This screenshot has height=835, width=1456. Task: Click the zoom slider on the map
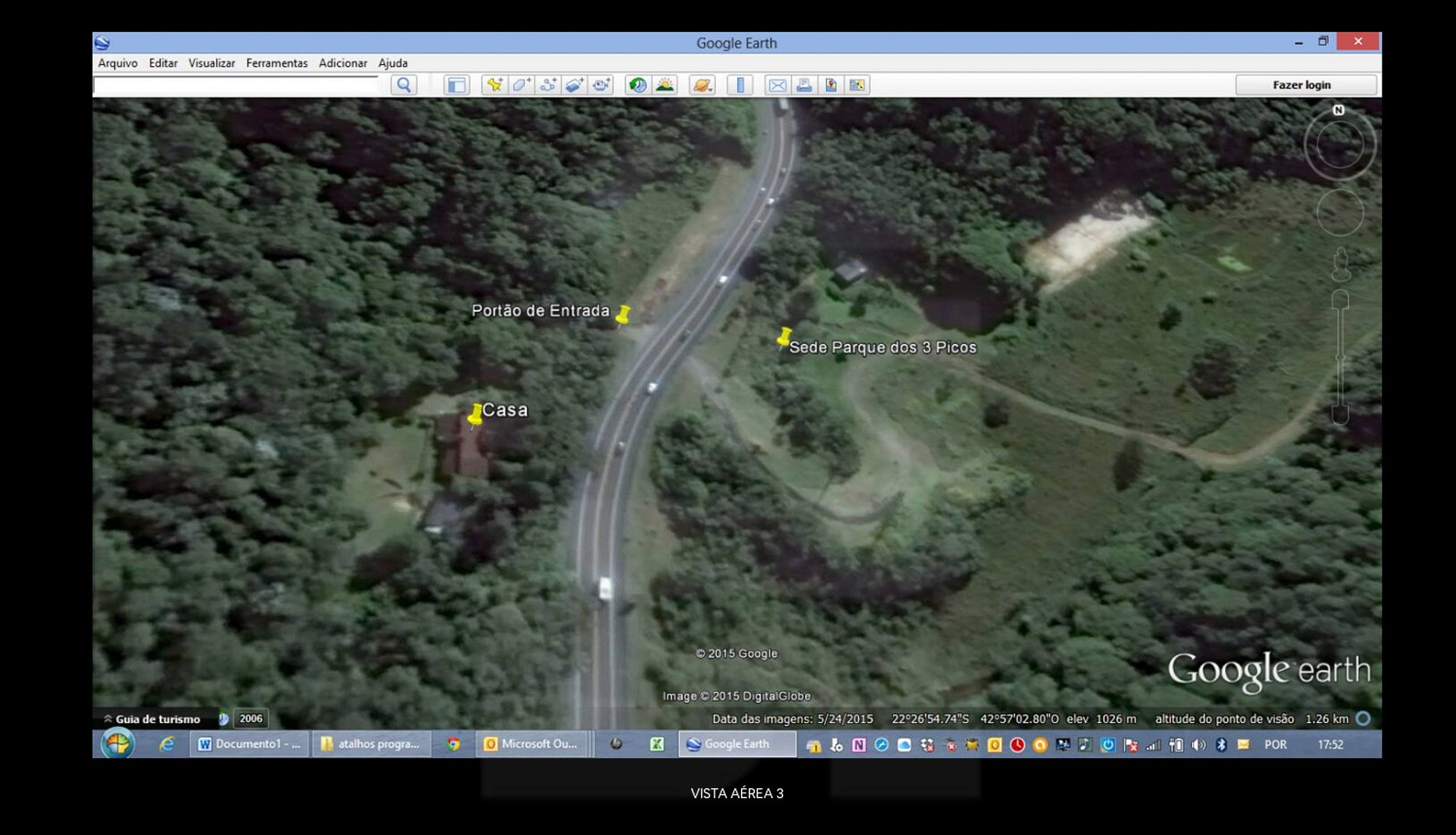pos(1340,357)
